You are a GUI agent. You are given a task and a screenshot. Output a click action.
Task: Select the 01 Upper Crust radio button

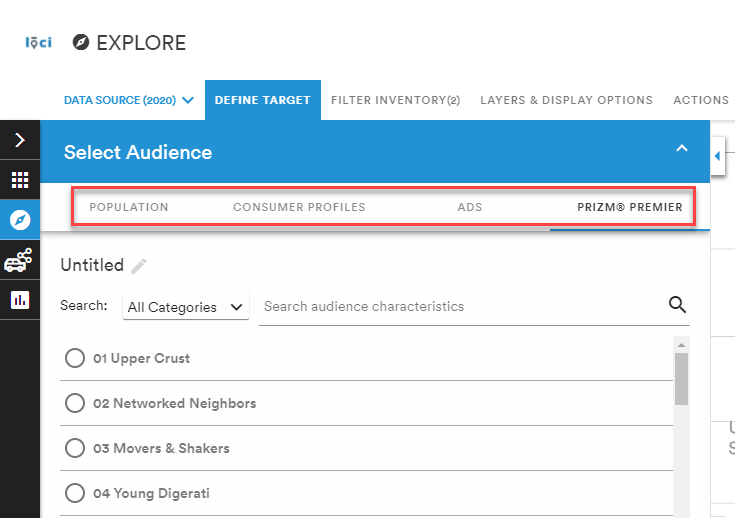point(75,358)
